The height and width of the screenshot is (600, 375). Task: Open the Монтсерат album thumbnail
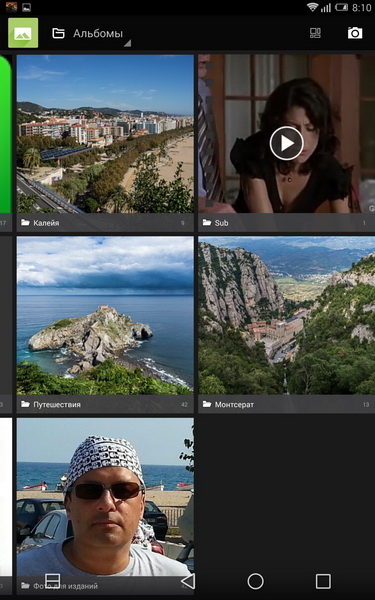point(287,315)
